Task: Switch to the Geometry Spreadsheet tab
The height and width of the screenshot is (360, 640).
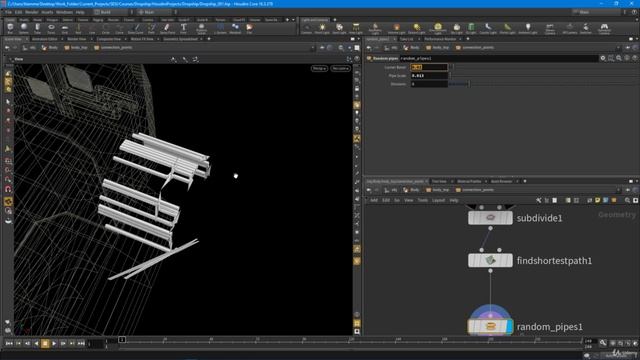Action: [180, 39]
